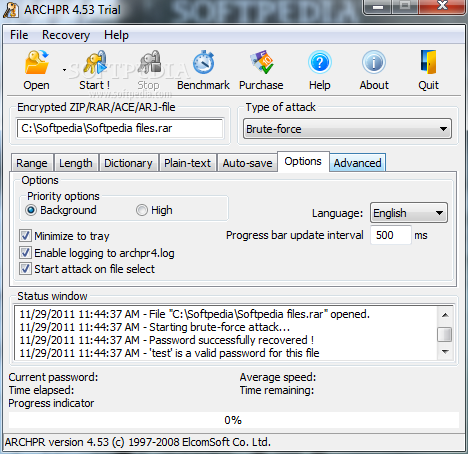Minimize the ARCHPR window
Image resolution: width=468 pixels, height=454 pixels.
pyautogui.click(x=378, y=7)
